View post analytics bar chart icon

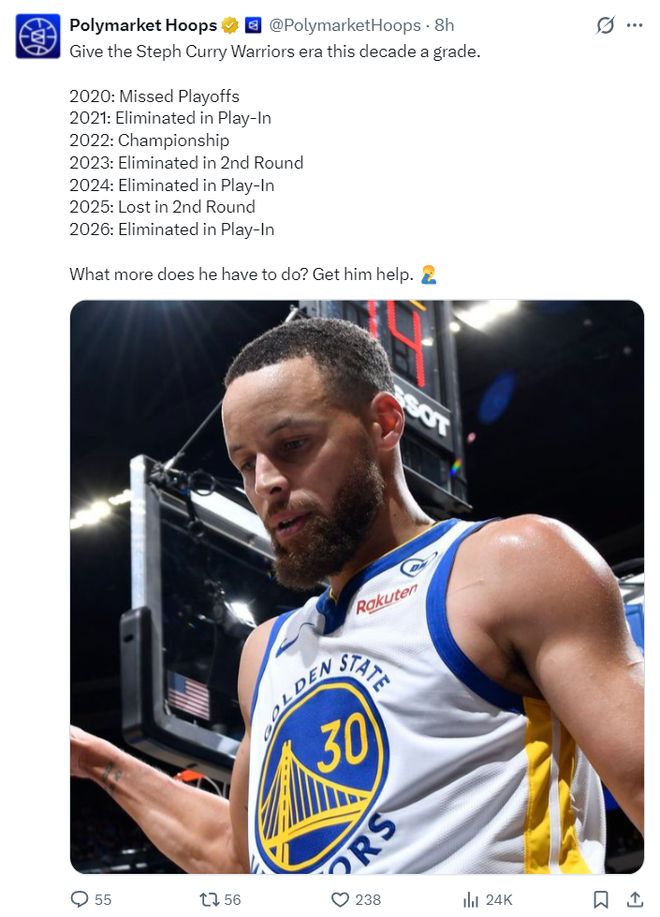click(x=471, y=899)
